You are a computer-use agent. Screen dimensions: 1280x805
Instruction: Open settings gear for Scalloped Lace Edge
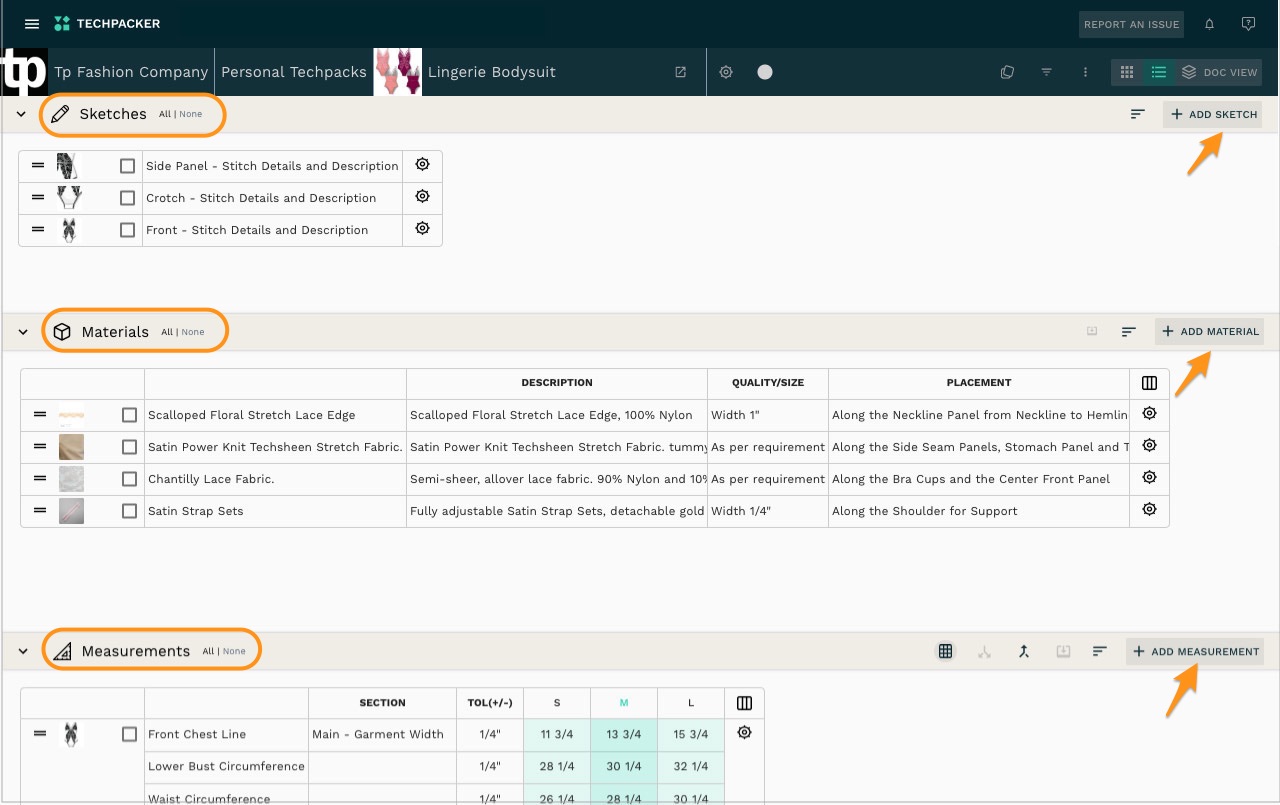click(1149, 414)
